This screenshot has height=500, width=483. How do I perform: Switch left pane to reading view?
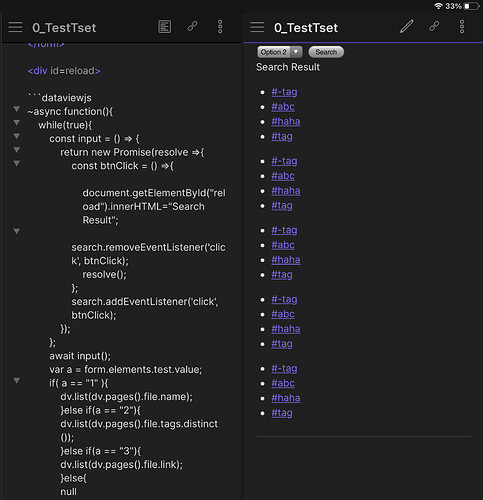165,27
